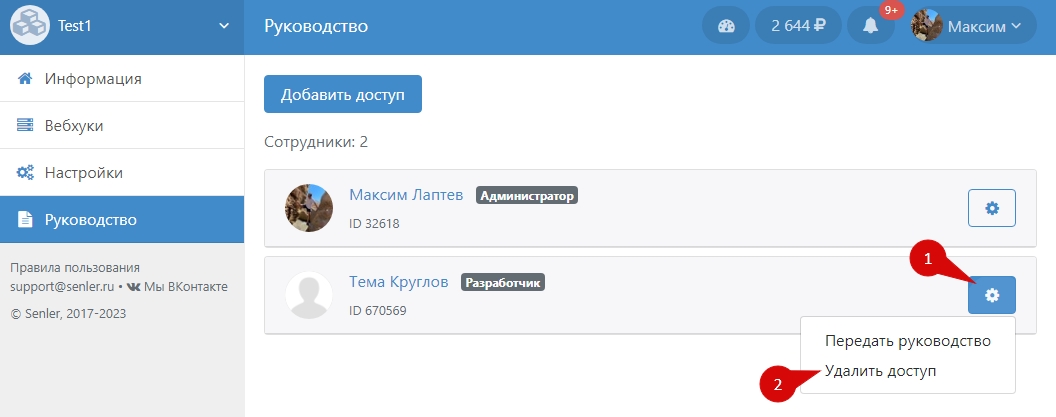The image size is (1056, 417).
Task: Click the Настройки cogs icon
Action: 26,172
